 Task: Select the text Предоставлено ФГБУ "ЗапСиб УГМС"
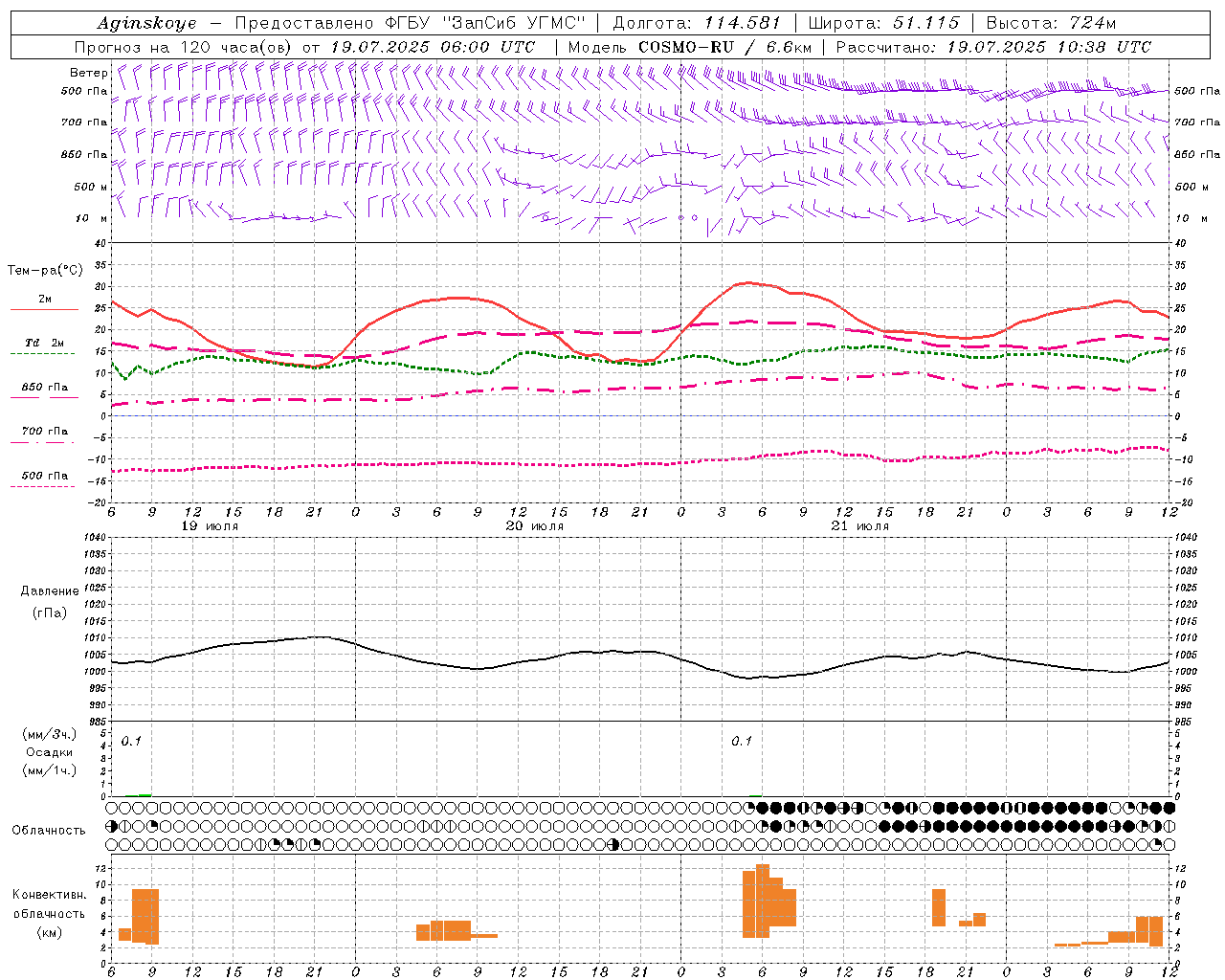pos(410,23)
